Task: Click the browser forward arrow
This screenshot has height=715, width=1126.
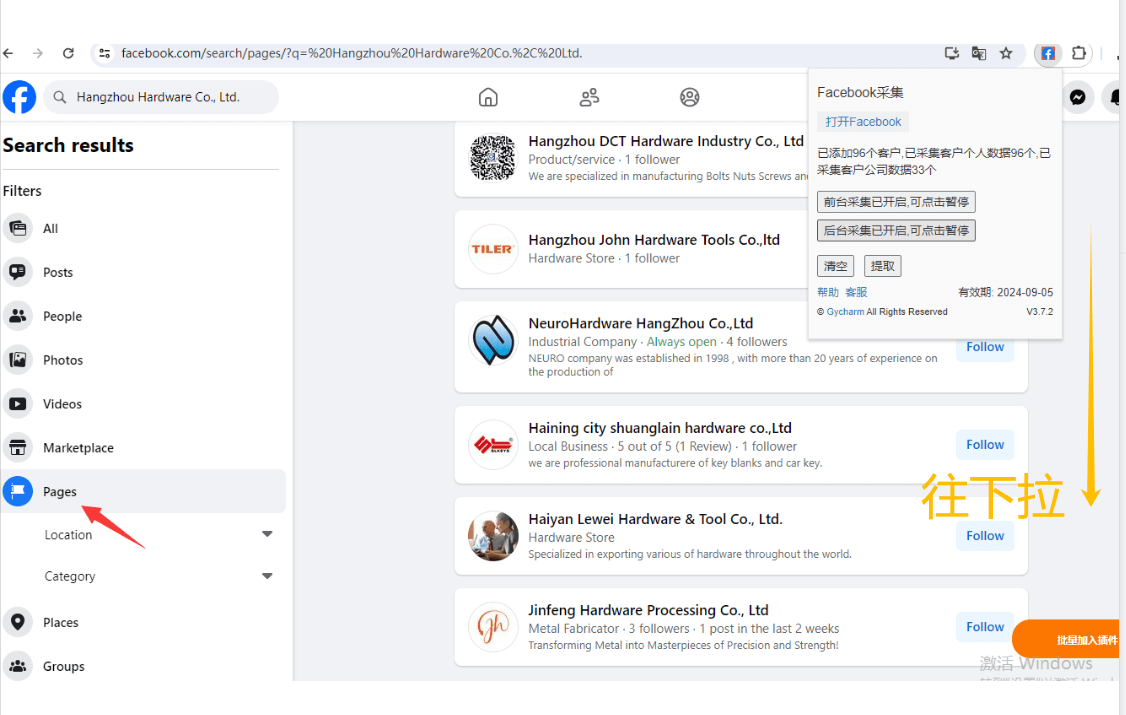Action: coord(38,53)
